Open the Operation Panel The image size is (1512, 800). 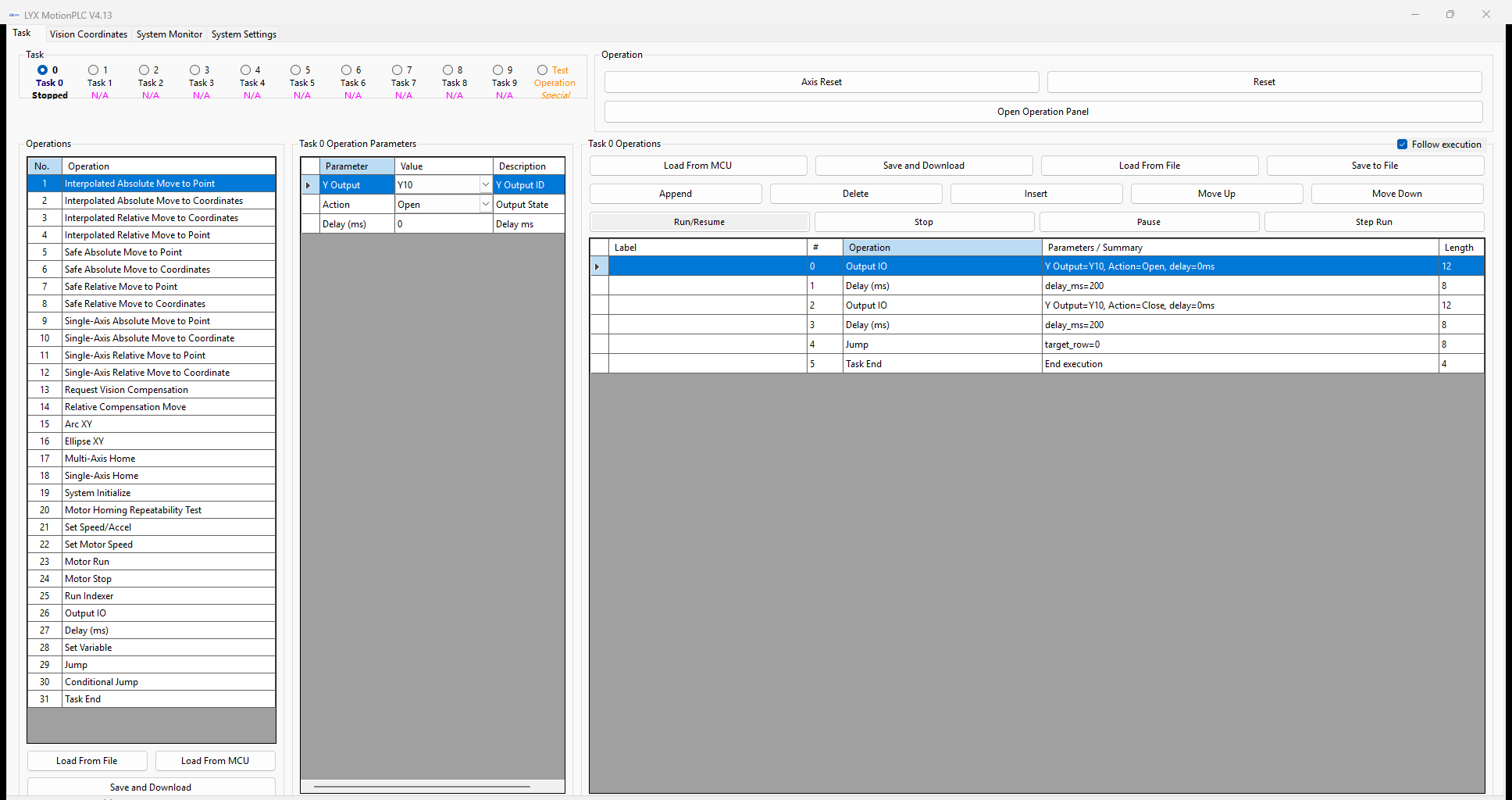click(x=1043, y=112)
